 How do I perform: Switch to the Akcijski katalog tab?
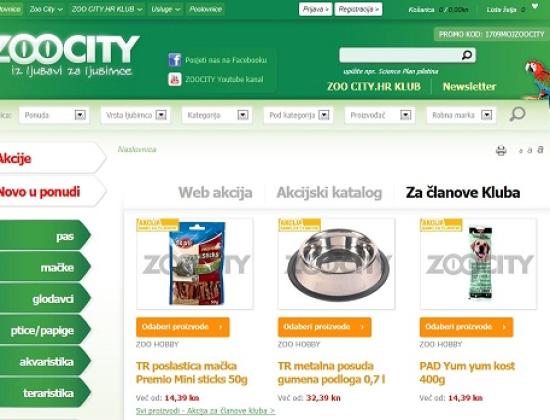click(329, 193)
